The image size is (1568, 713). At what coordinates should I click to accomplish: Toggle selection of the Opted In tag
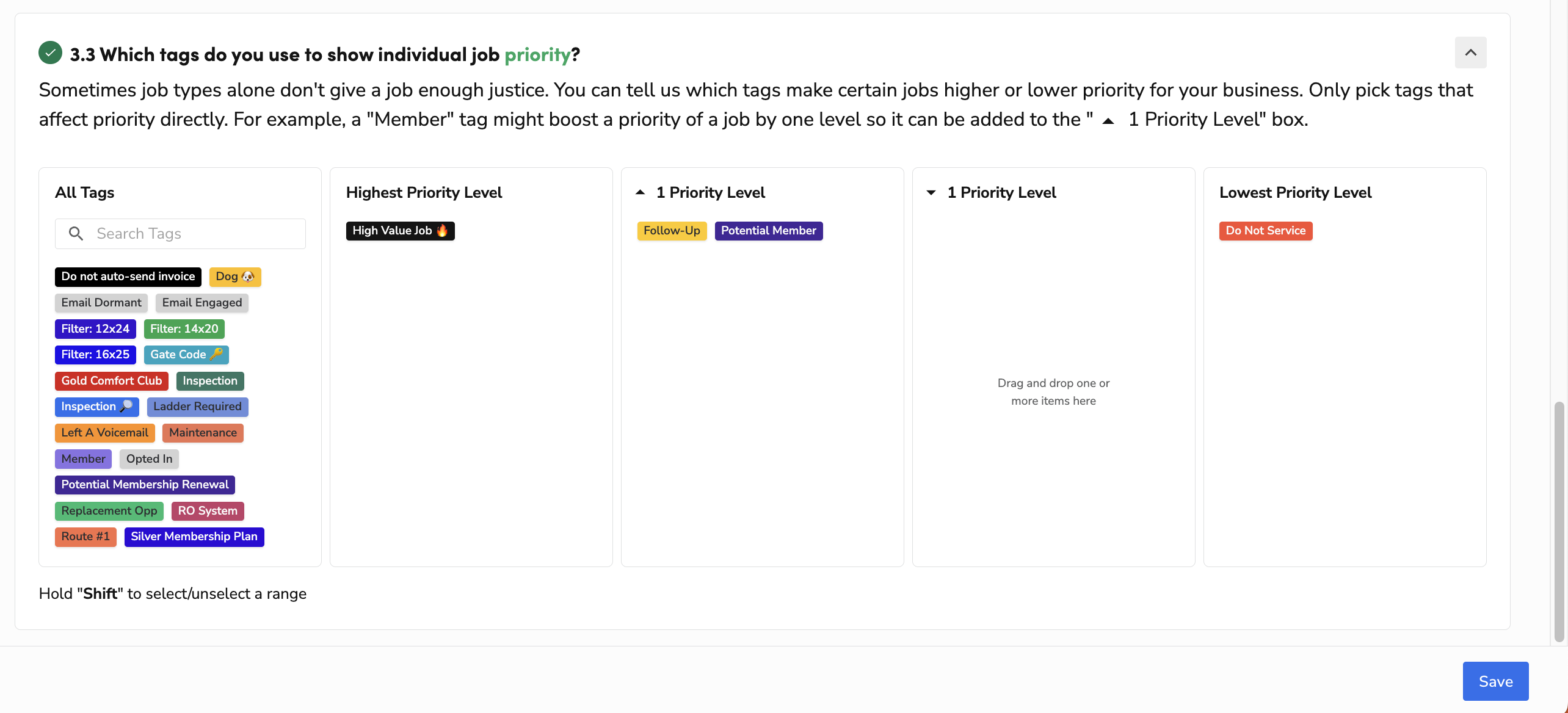[x=148, y=458]
